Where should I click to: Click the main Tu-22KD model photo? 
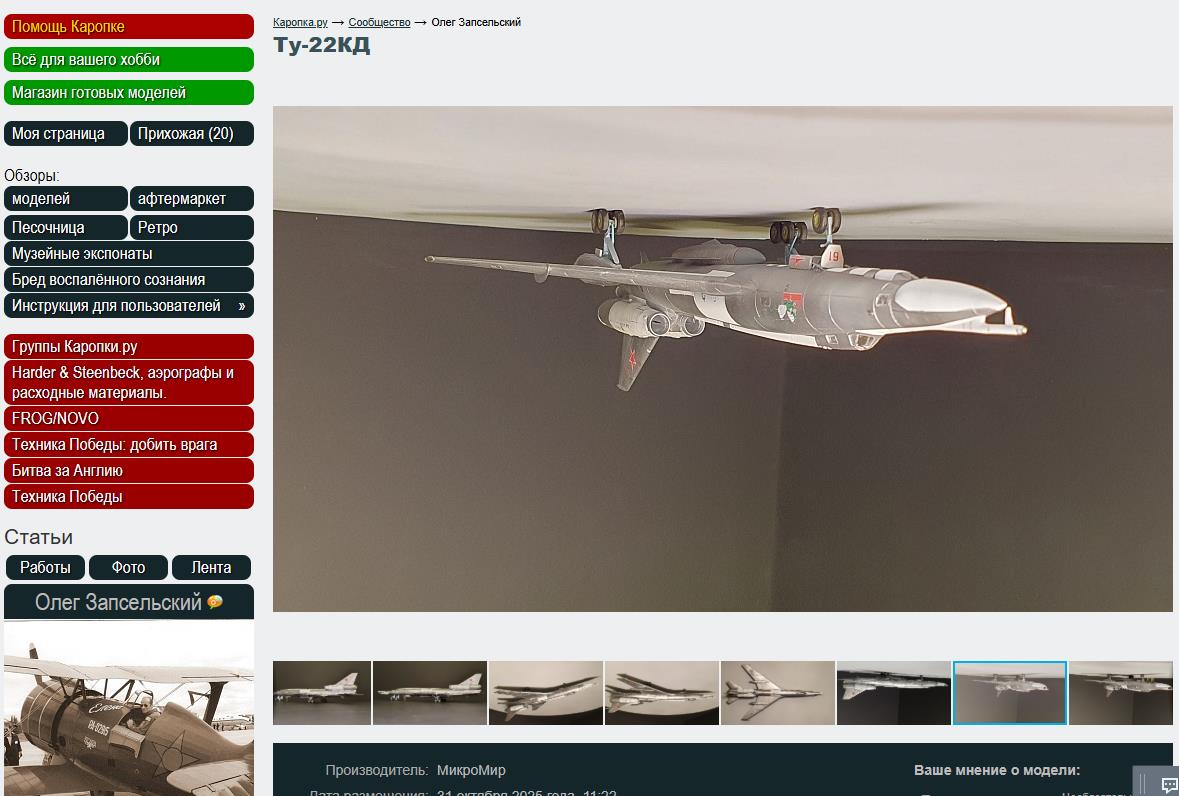pos(722,358)
